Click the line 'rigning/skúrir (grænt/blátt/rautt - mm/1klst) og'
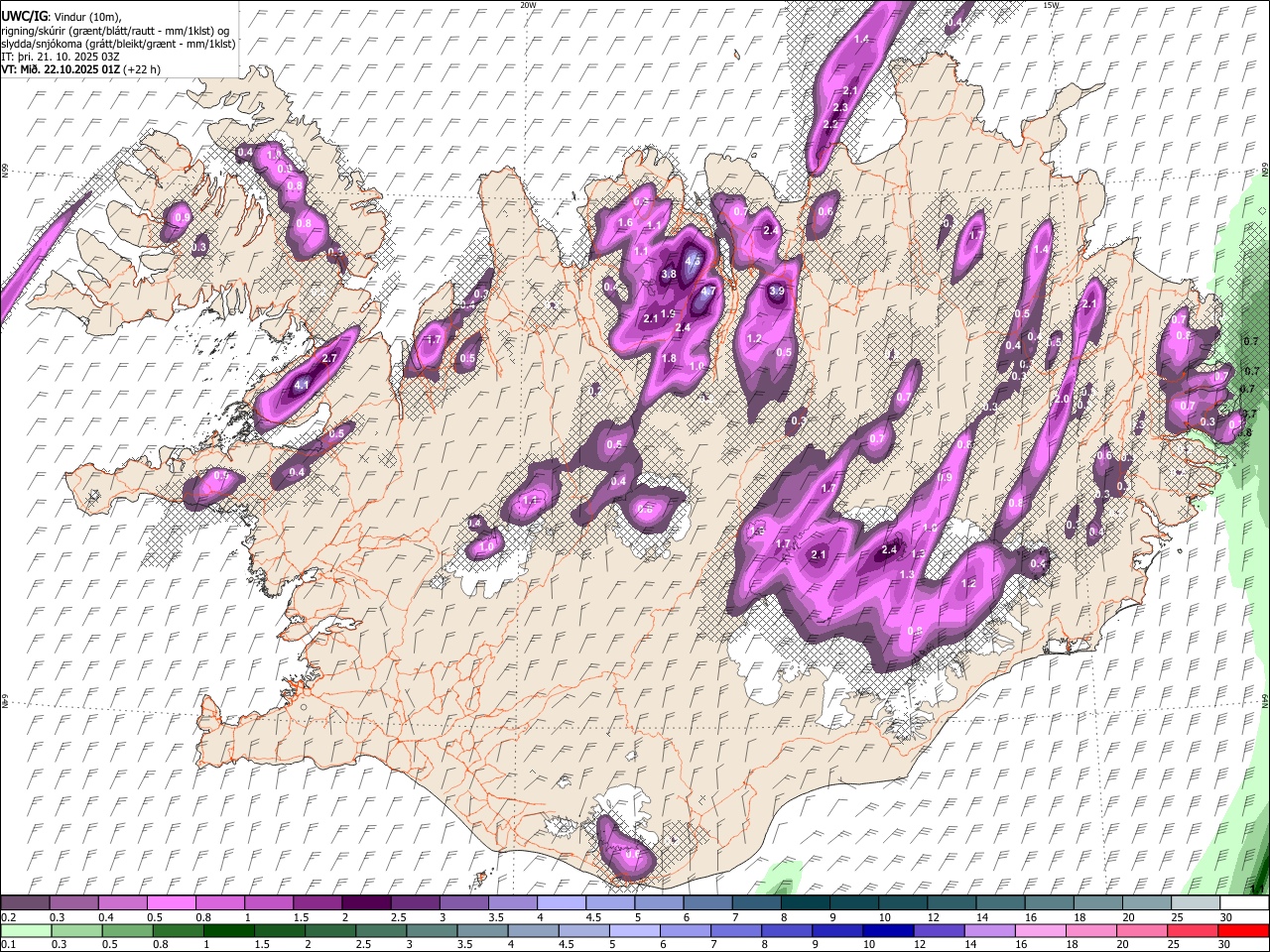 (115, 31)
